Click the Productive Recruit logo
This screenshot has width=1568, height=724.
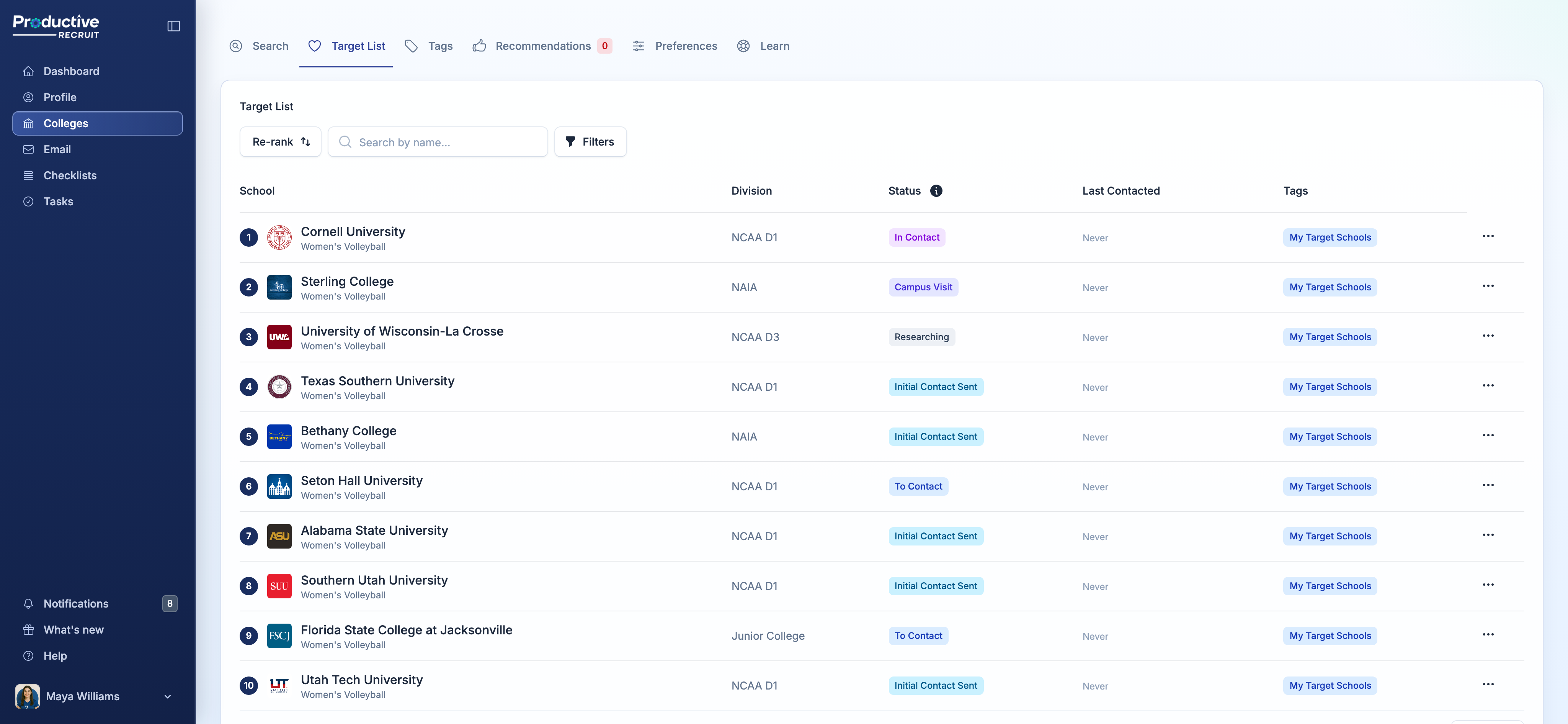click(x=56, y=27)
